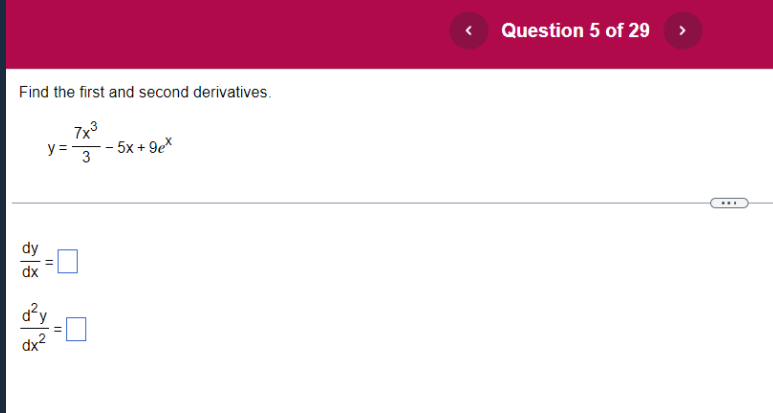This screenshot has width=773, height=413.
Task: Click the equals sign beside the second derivative box
Action: pos(58,329)
